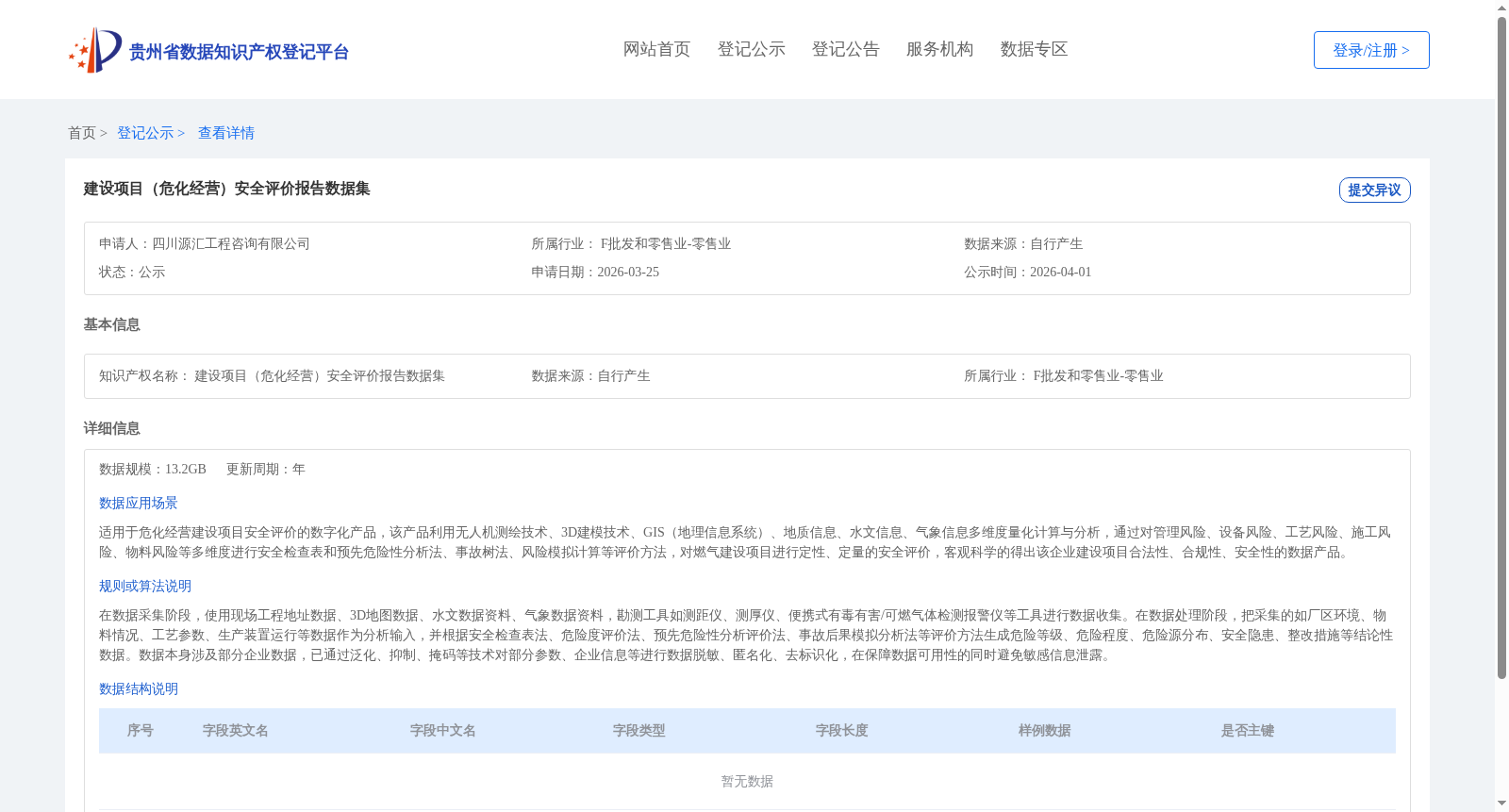Click 知识产权名称 field in 基本信息
The width and height of the screenshot is (1509, 812).
click(272, 375)
